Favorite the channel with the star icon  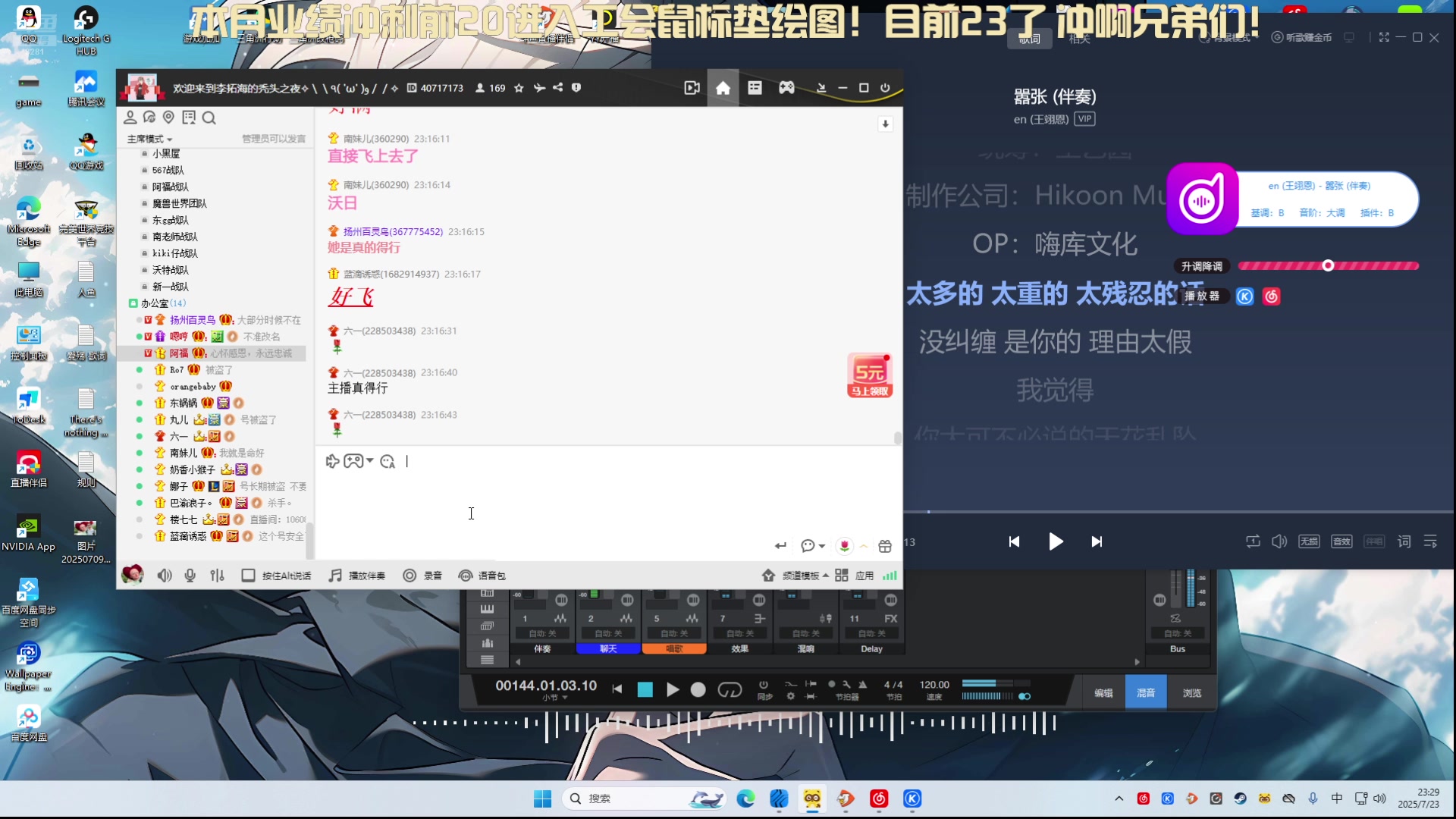tap(519, 88)
